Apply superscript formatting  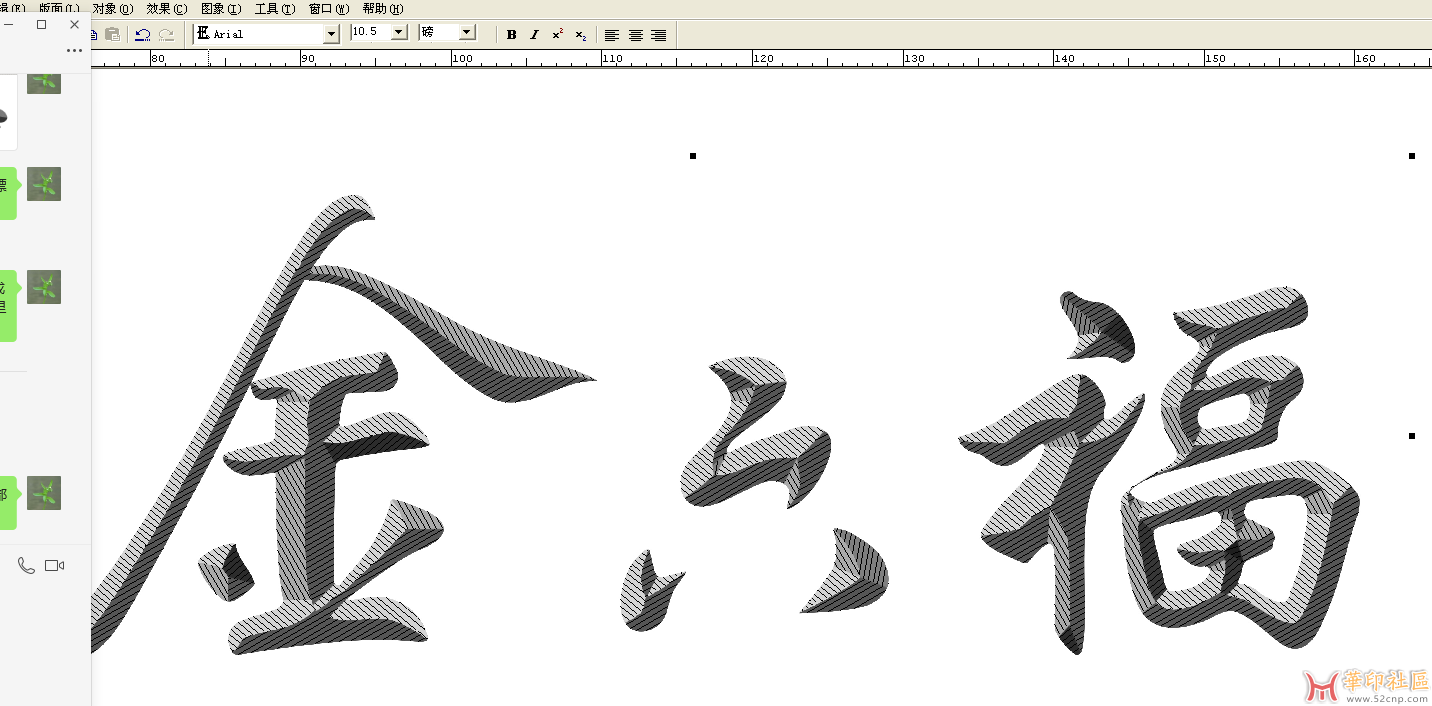(x=557, y=34)
